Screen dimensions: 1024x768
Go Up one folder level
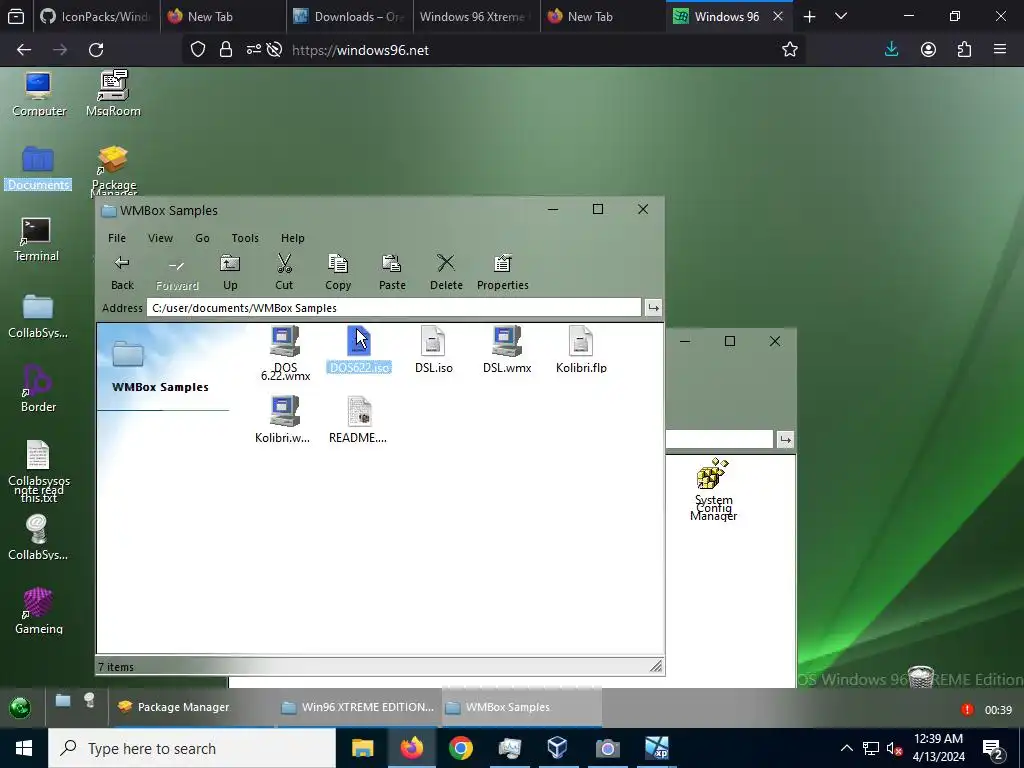point(230,272)
